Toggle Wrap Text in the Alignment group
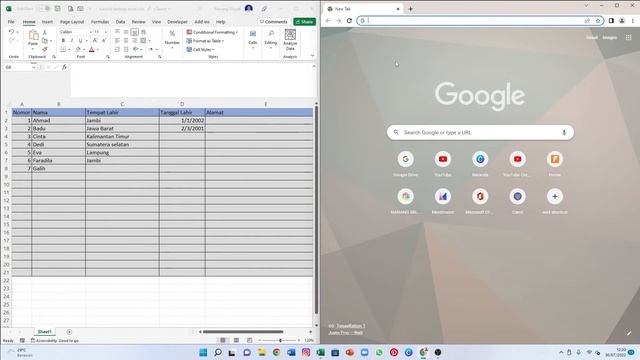The height and width of the screenshot is (360, 640). click(x=143, y=32)
